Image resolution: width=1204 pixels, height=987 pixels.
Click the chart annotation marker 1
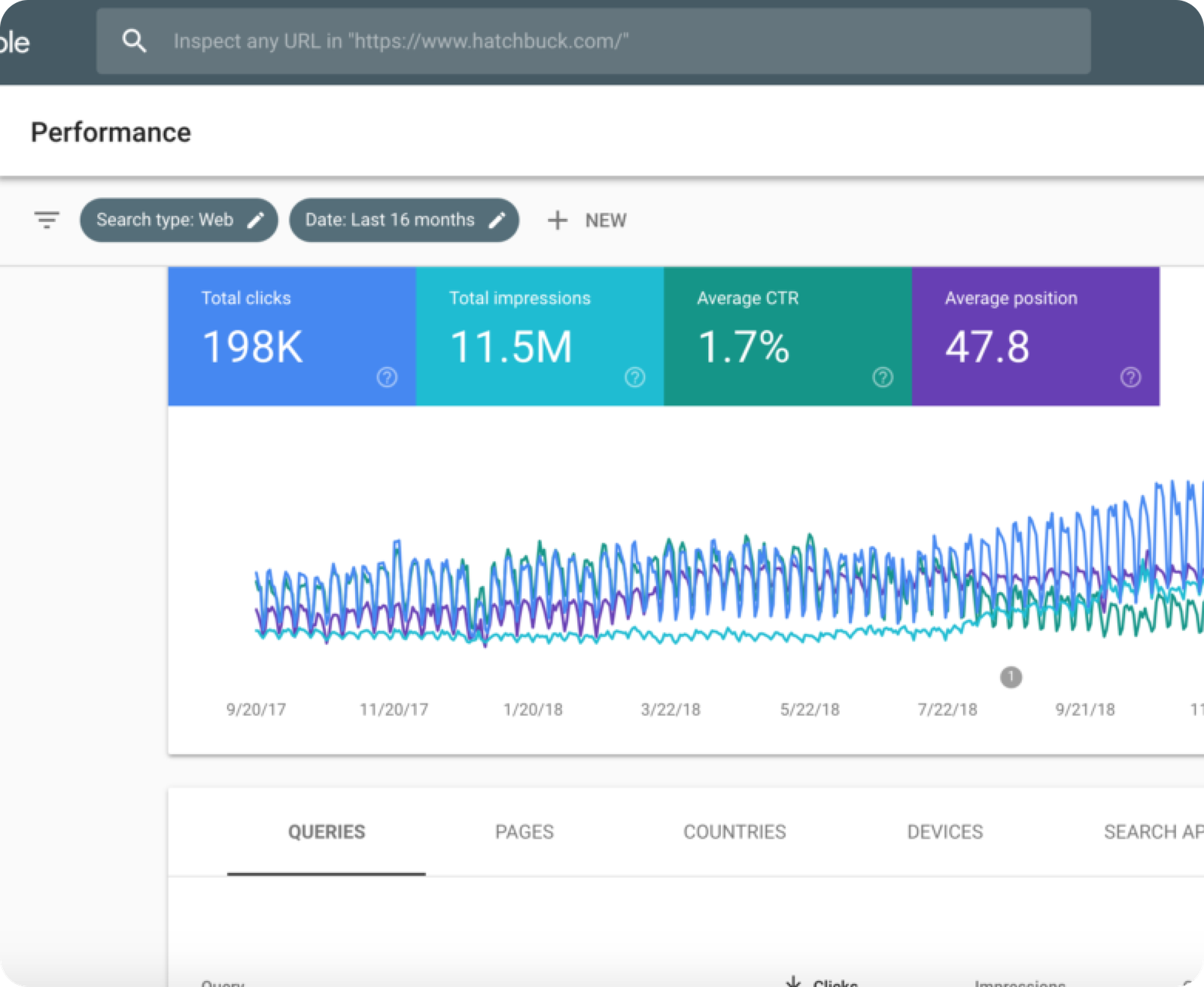point(1011,677)
